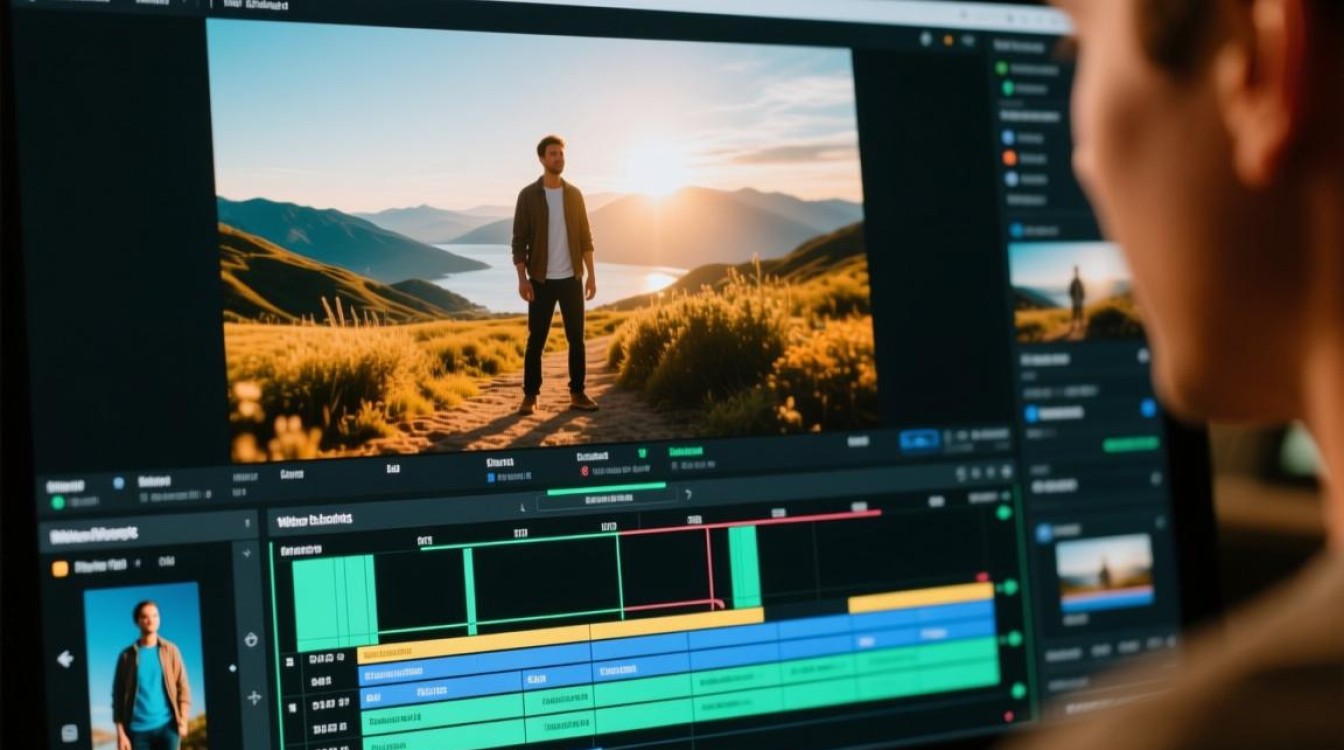
Task: Click the small square icon at bottom-left corner
Action: tap(71, 731)
